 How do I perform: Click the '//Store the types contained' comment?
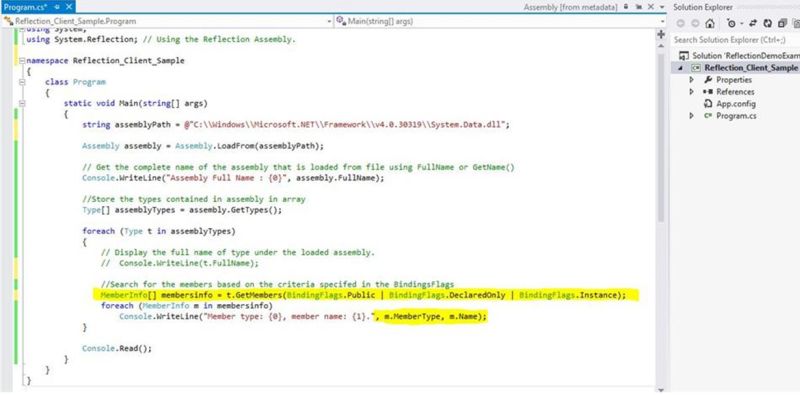pos(194,199)
